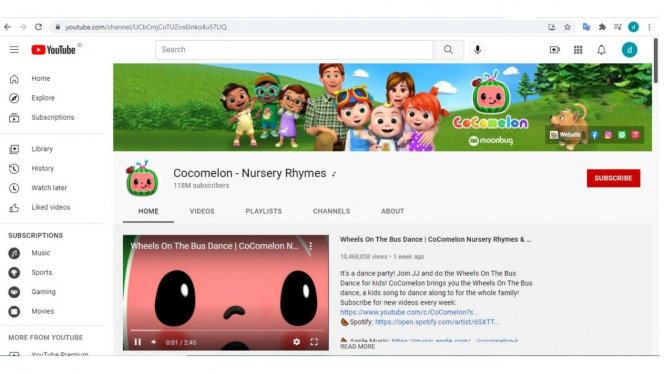Enter fullscreen on the video player
The image size is (665, 374).
pos(314,342)
